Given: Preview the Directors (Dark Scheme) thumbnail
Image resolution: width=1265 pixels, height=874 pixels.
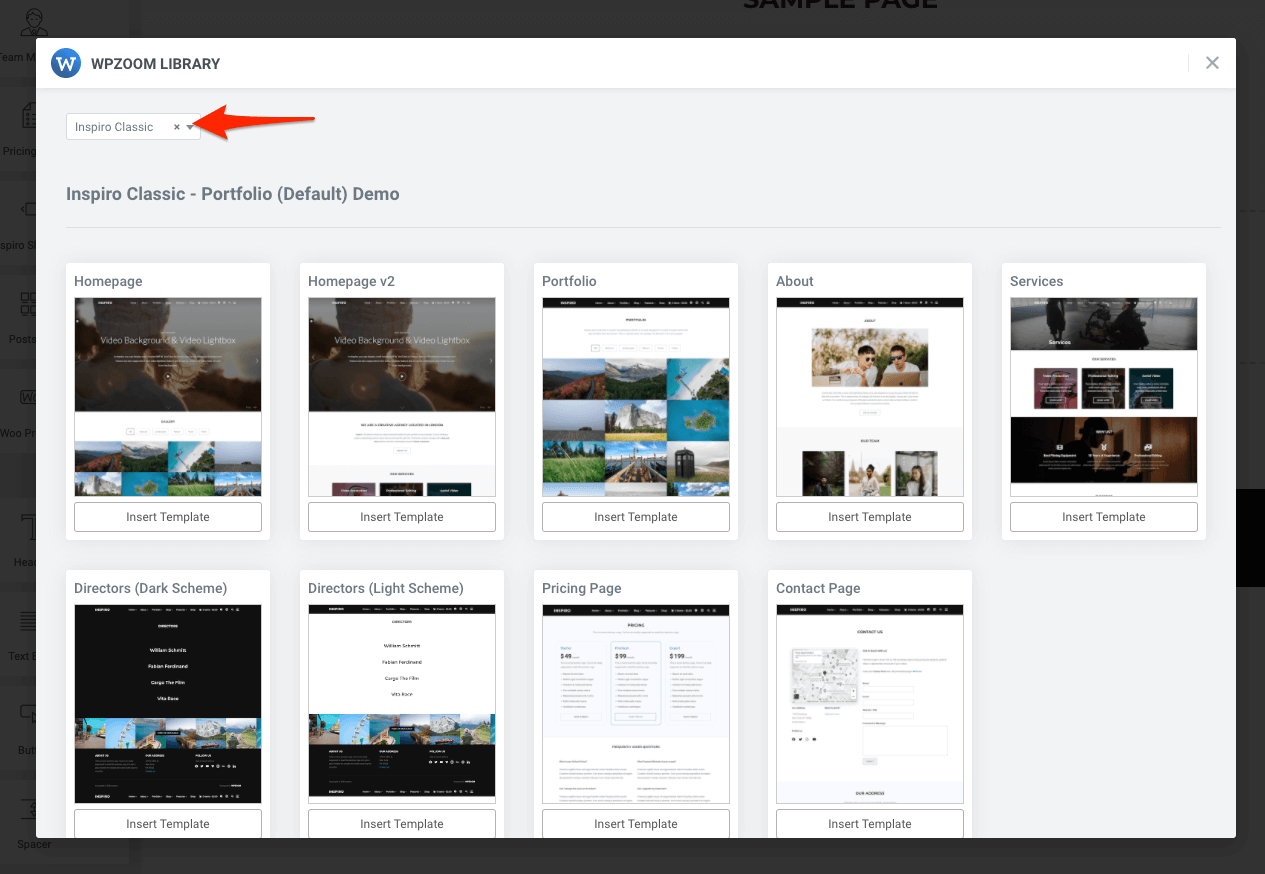Looking at the screenshot, I should (168, 704).
